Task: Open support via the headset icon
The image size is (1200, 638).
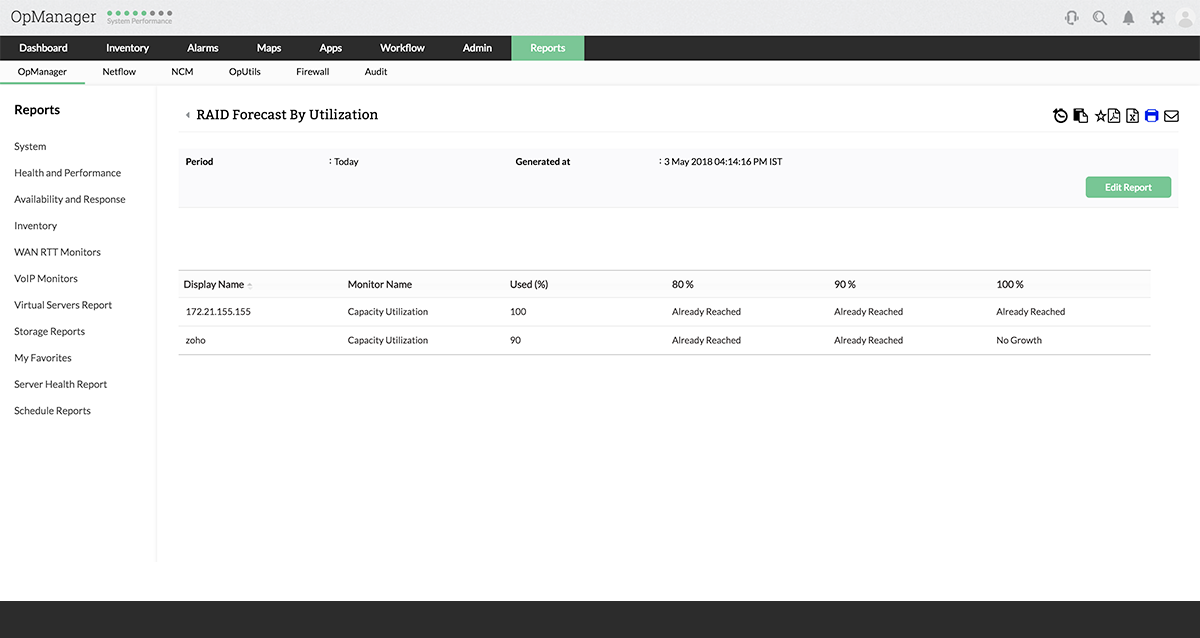Action: coord(1071,17)
